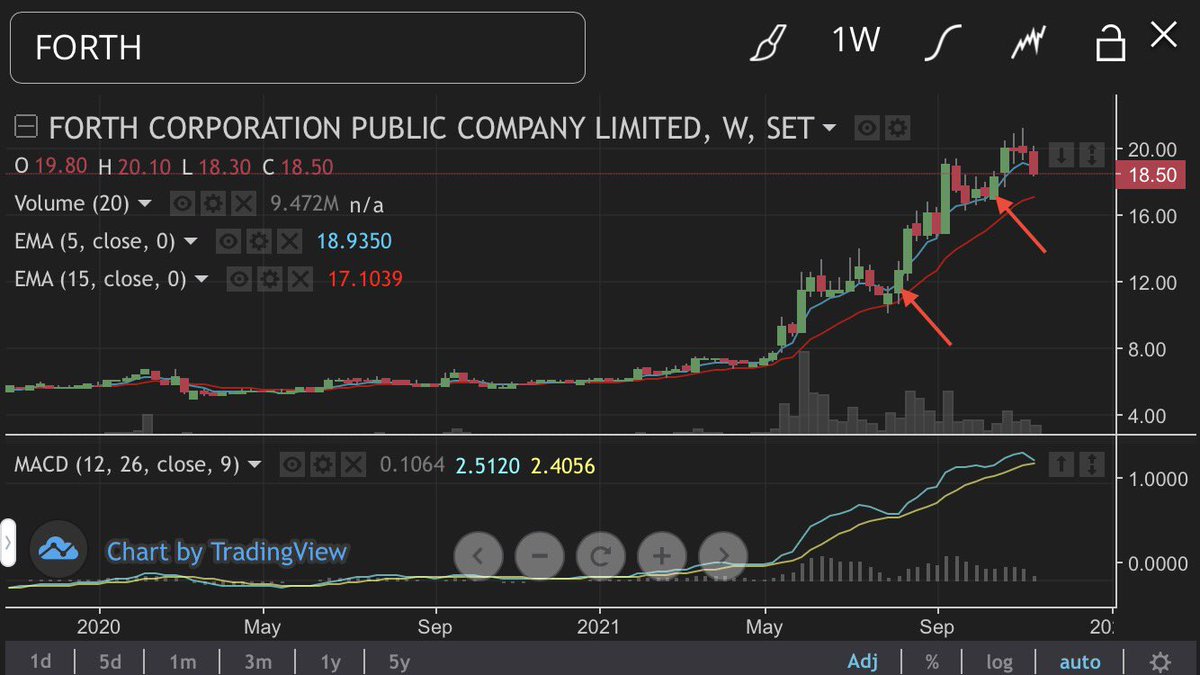Change the 1W chart interval
The width and height of the screenshot is (1200, 675).
click(x=855, y=42)
